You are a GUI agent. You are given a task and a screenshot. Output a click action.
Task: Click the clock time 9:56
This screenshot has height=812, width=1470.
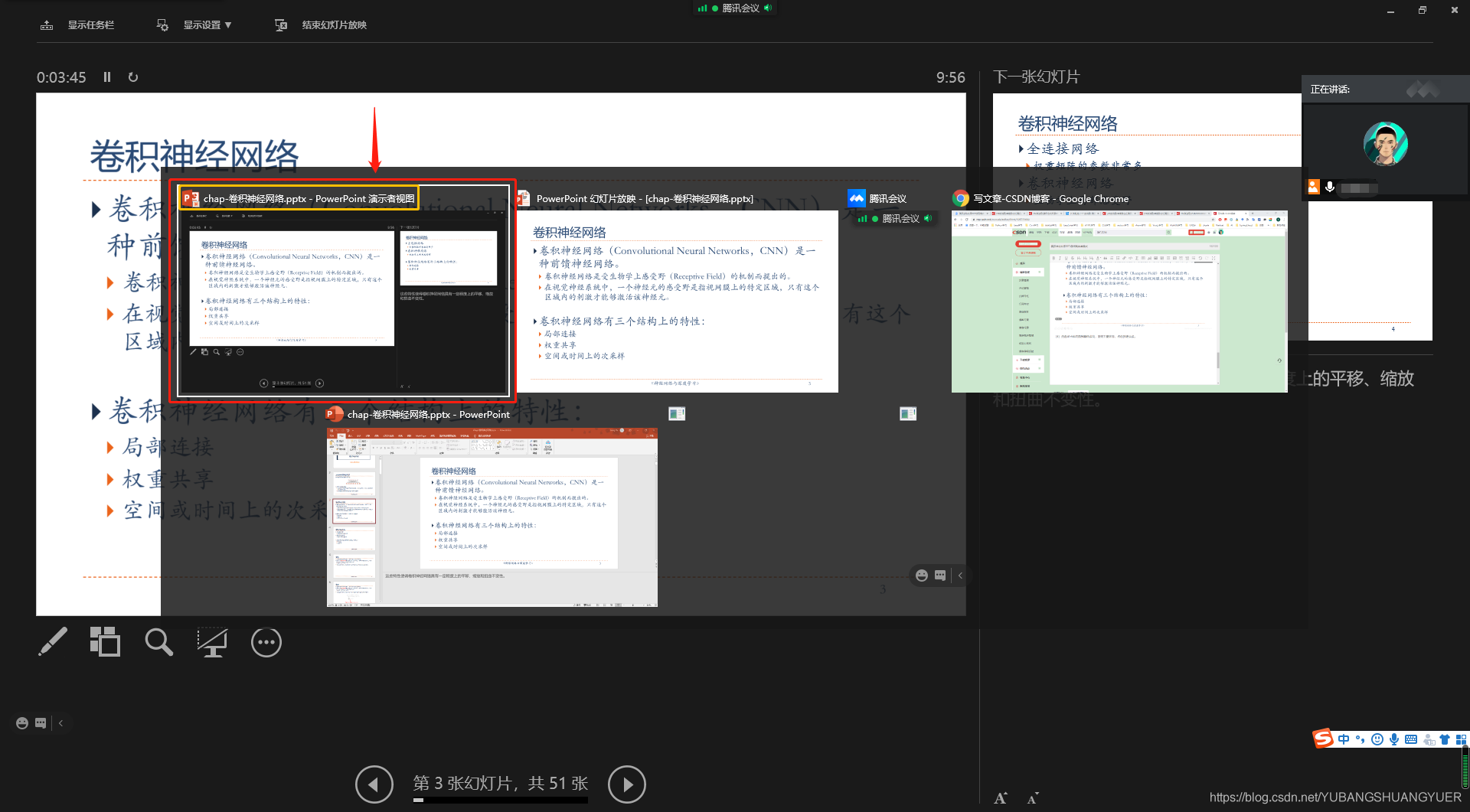coord(950,77)
